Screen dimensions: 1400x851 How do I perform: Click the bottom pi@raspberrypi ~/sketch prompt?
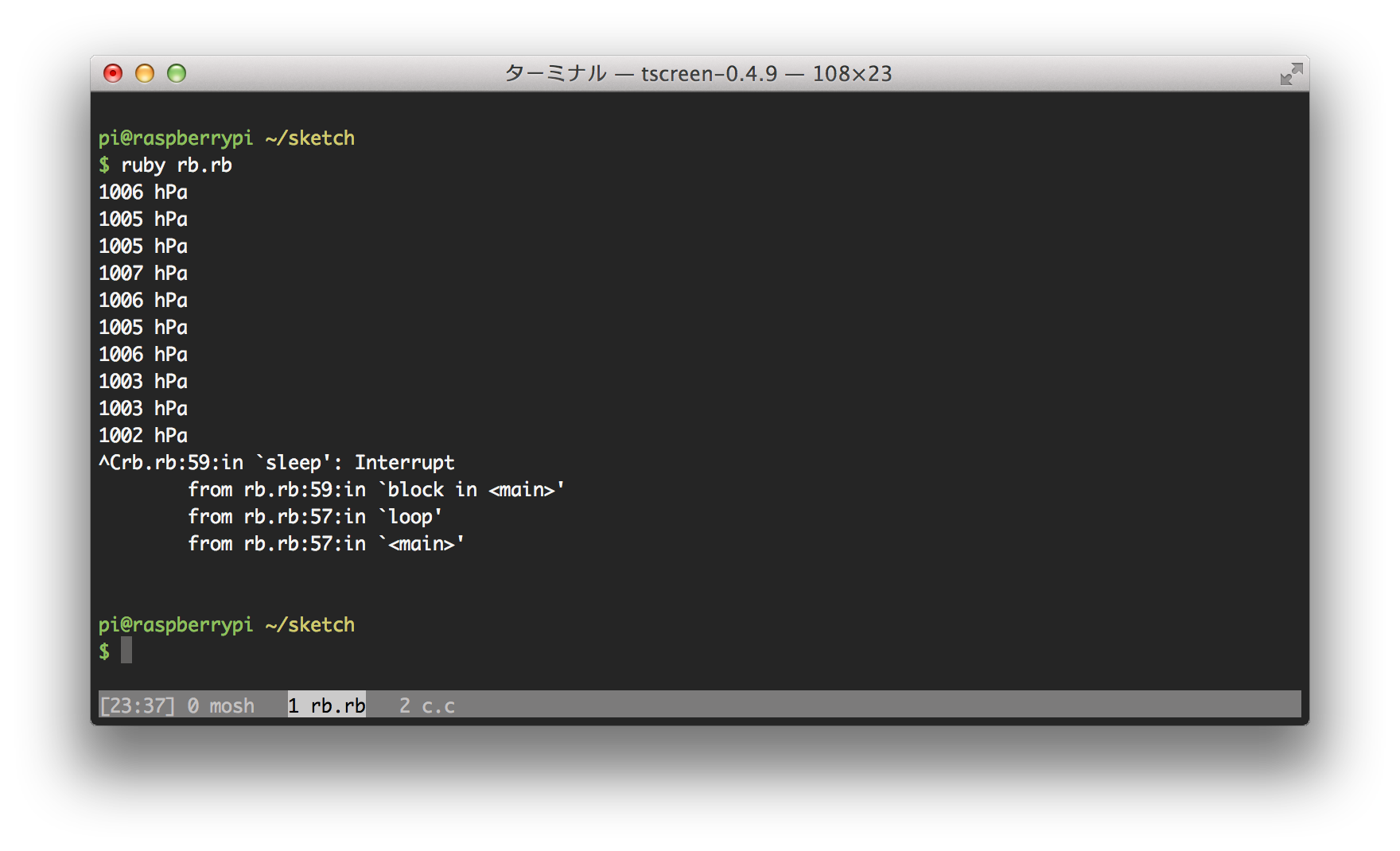click(227, 625)
